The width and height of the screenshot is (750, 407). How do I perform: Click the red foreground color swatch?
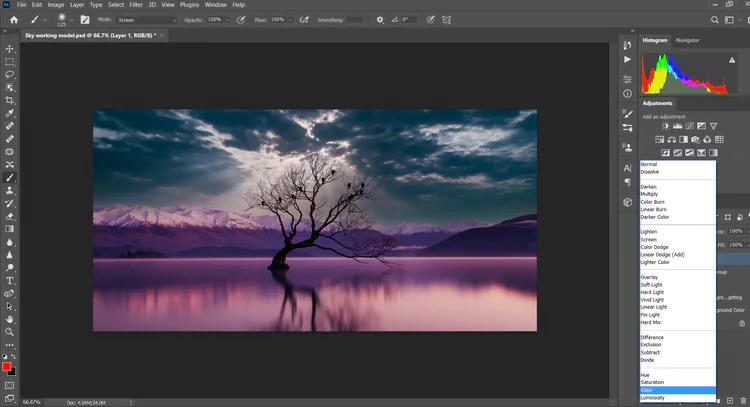7,367
